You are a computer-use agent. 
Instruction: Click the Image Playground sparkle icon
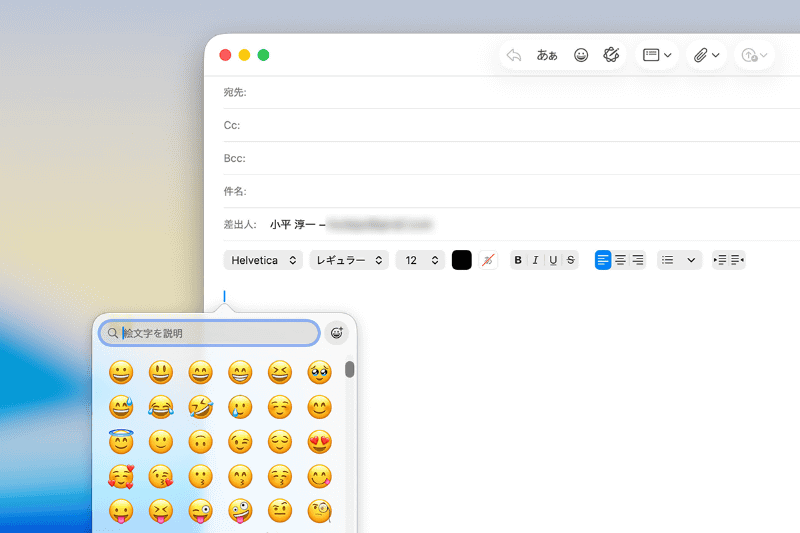pos(611,55)
